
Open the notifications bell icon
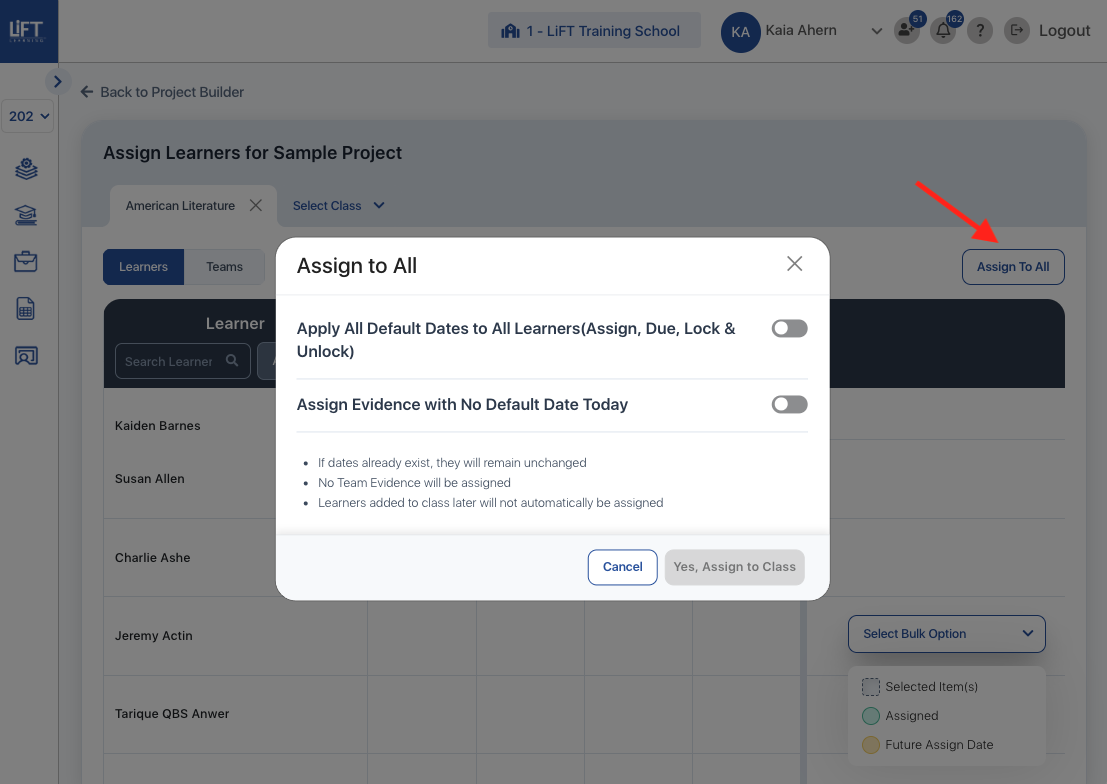942,31
